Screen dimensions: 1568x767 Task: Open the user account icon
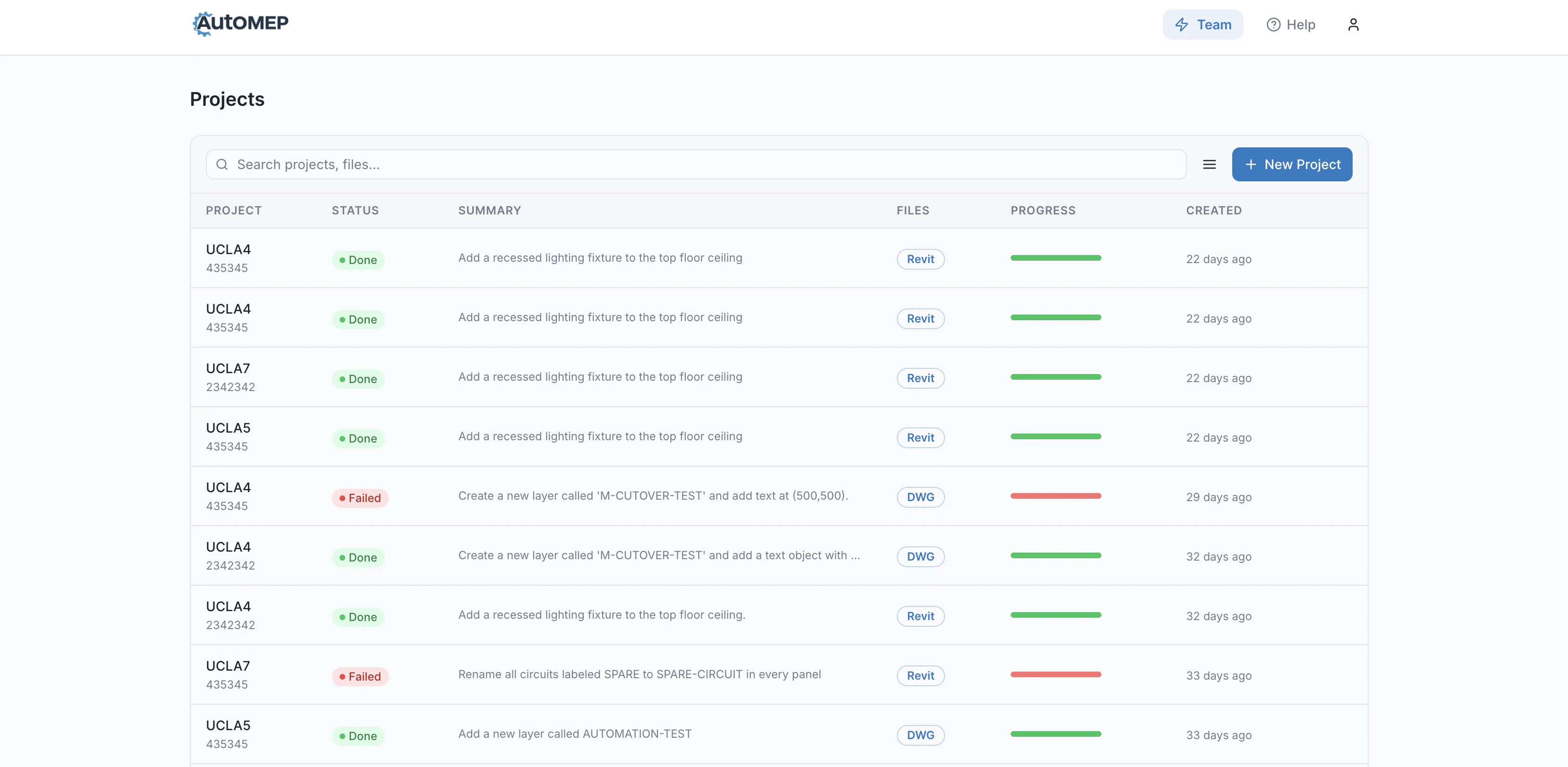(1353, 25)
